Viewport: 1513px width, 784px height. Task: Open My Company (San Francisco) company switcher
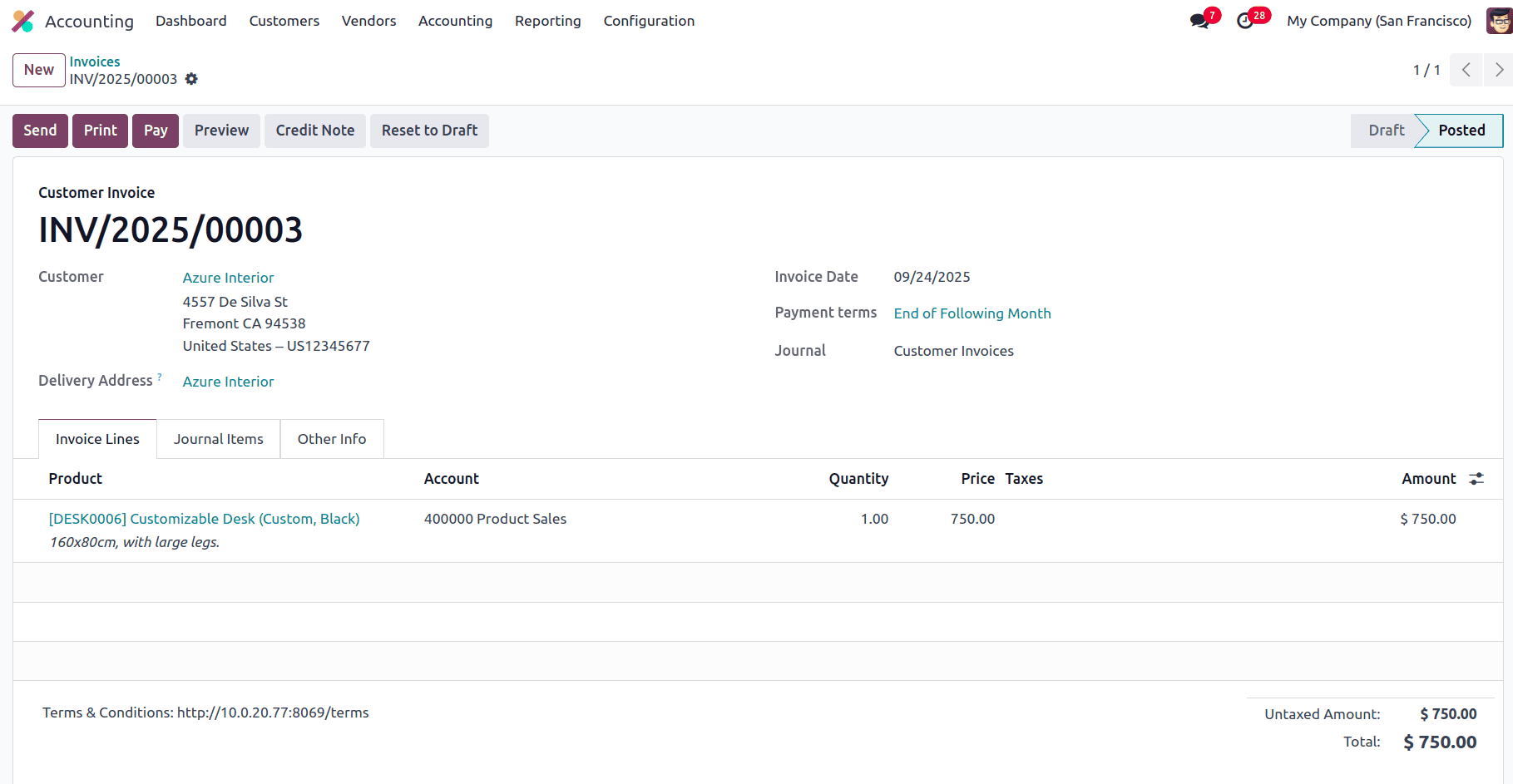[x=1378, y=21]
